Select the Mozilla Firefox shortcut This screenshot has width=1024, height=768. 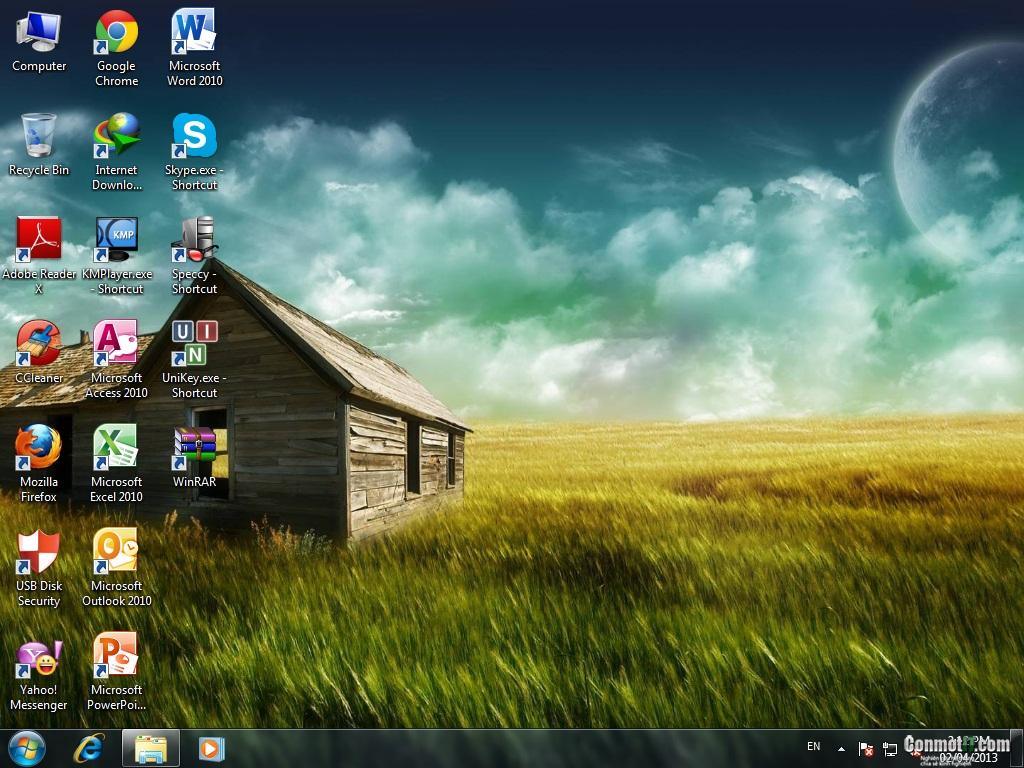[x=39, y=463]
